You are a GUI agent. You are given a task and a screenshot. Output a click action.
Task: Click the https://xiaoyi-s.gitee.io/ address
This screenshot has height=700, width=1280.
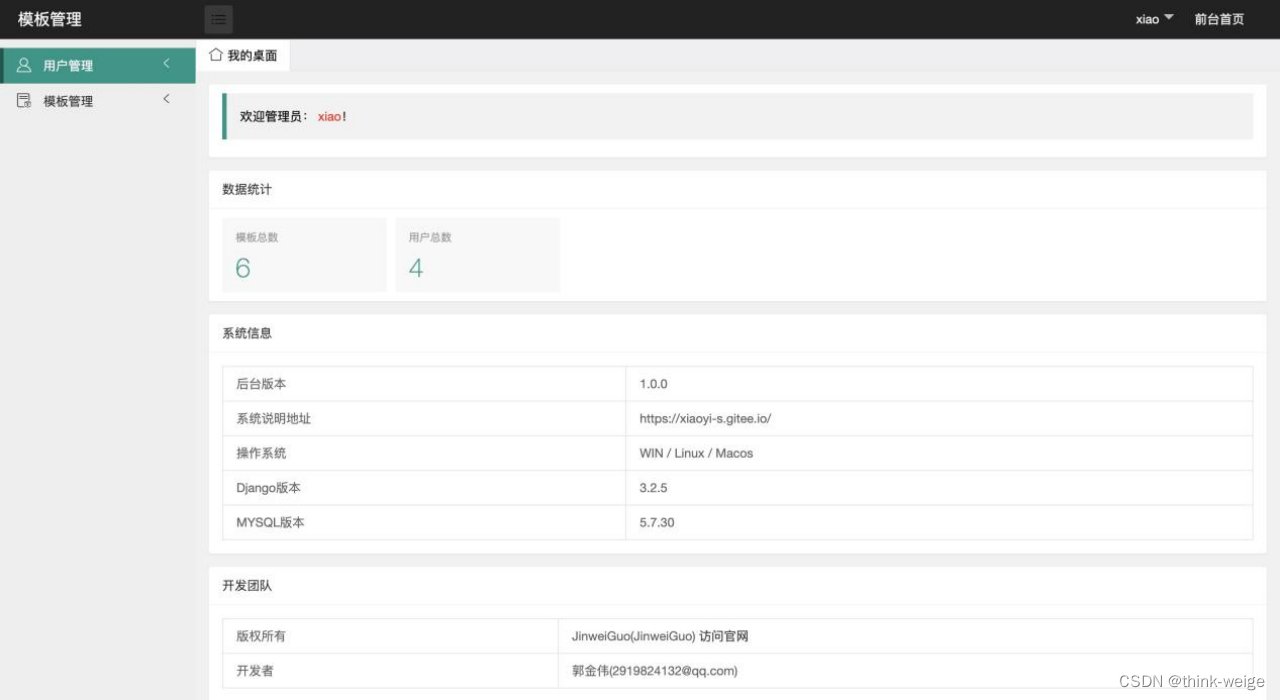[705, 419]
